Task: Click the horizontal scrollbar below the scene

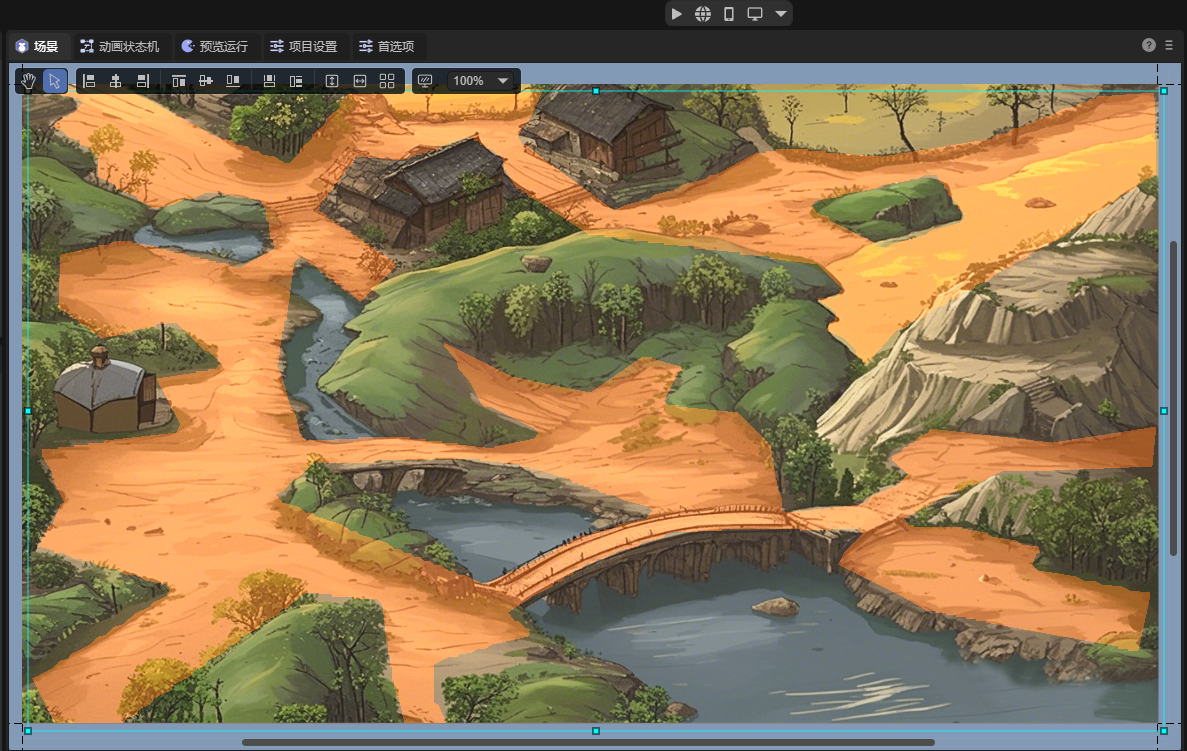Action: tap(588, 742)
